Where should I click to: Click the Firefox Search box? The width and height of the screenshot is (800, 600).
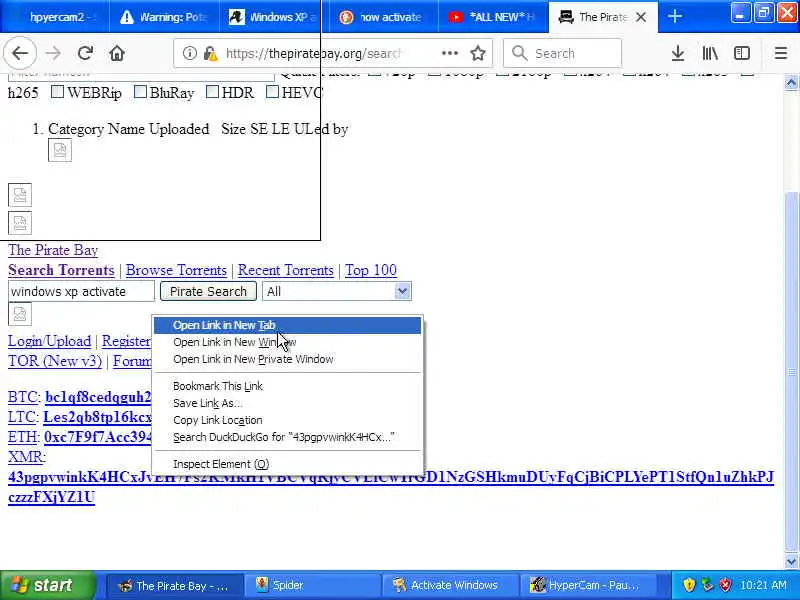coord(562,53)
